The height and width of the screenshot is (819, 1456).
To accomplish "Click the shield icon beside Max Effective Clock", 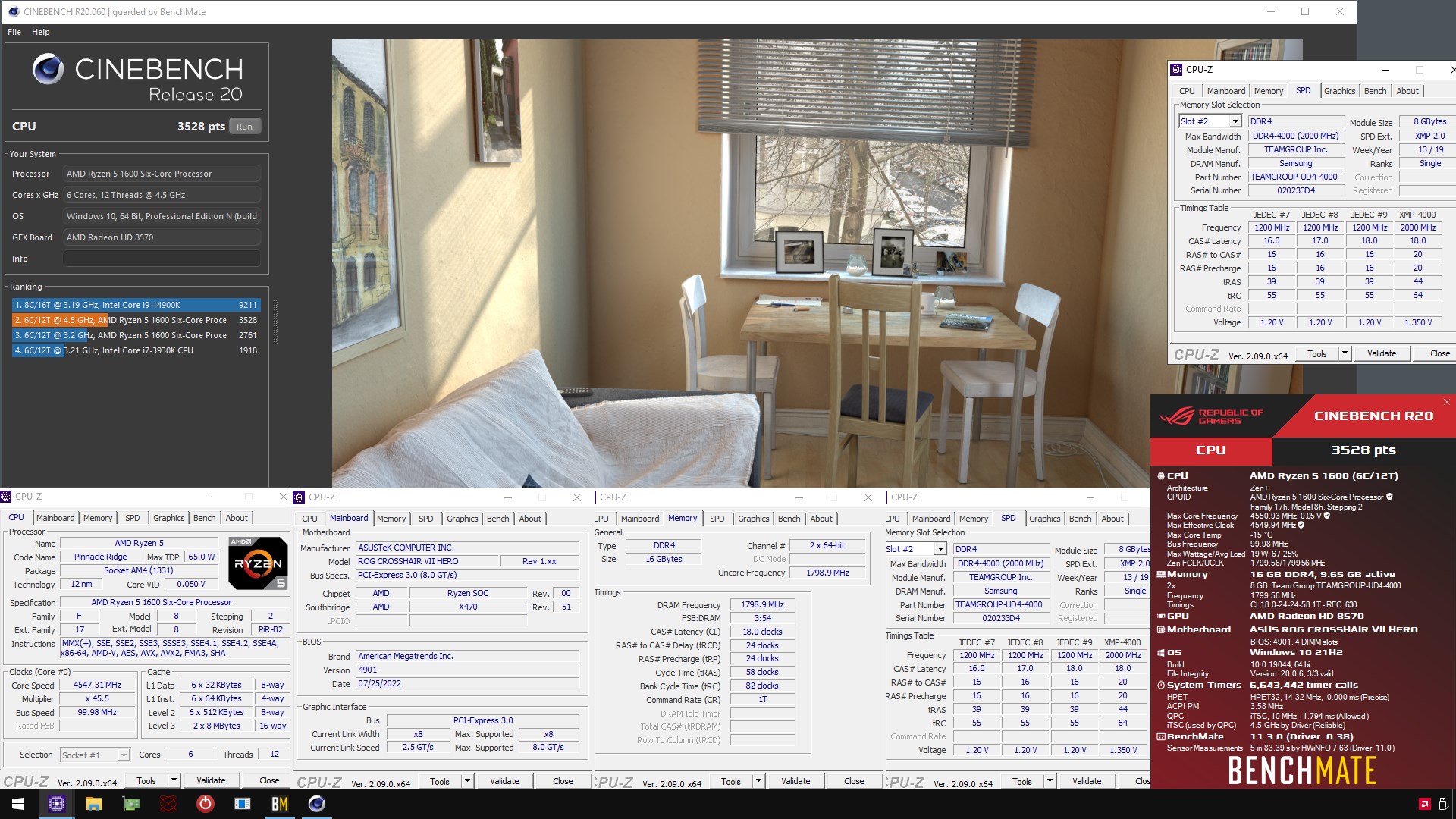I will (1301, 525).
